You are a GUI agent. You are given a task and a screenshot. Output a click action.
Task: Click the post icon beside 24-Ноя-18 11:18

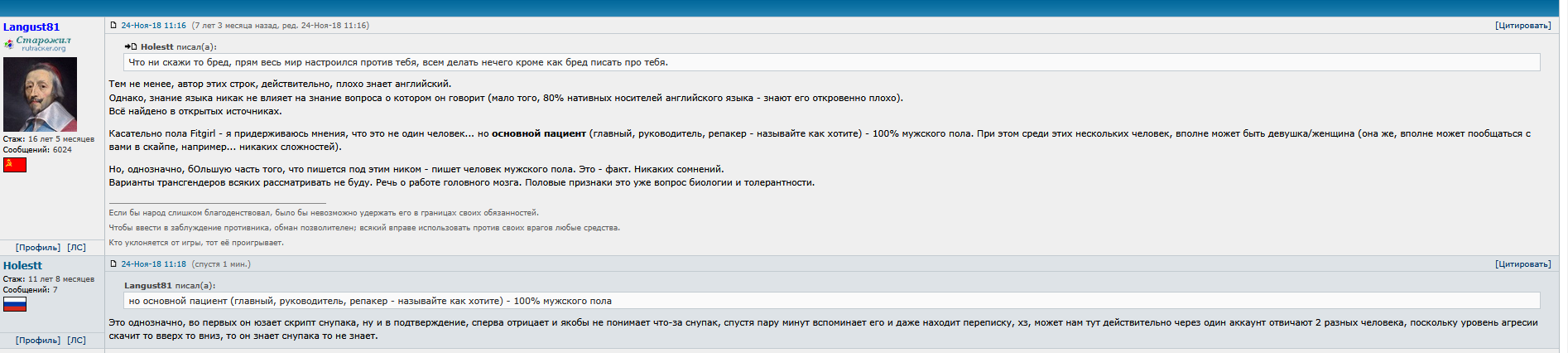(113, 264)
